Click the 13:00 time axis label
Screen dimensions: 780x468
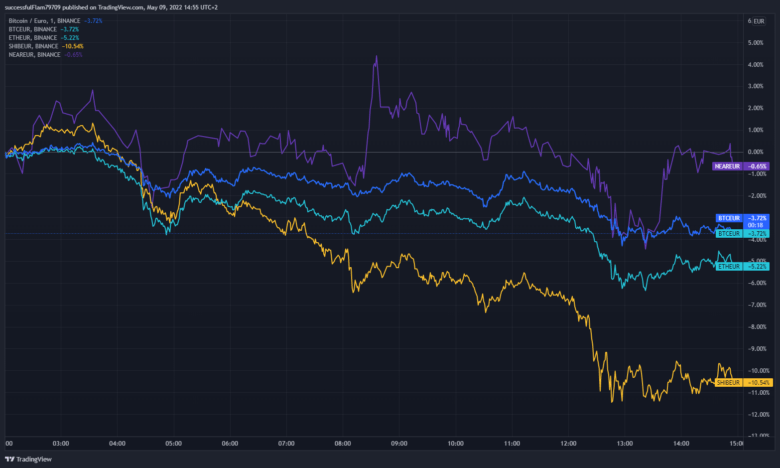coord(625,443)
